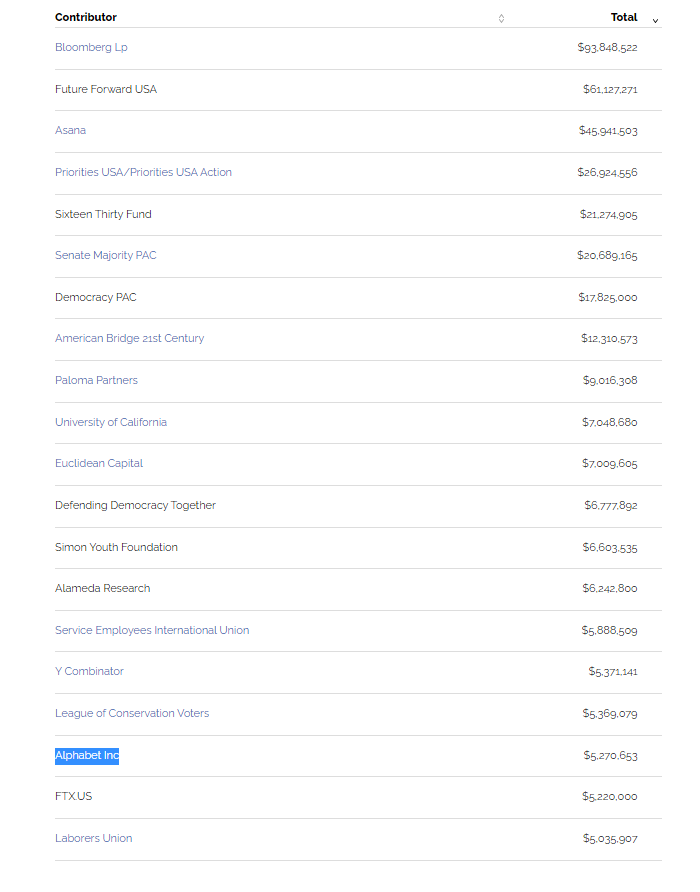Select Simon Youth Foundation name
Viewport: 700px width, 892px height.
click(117, 547)
